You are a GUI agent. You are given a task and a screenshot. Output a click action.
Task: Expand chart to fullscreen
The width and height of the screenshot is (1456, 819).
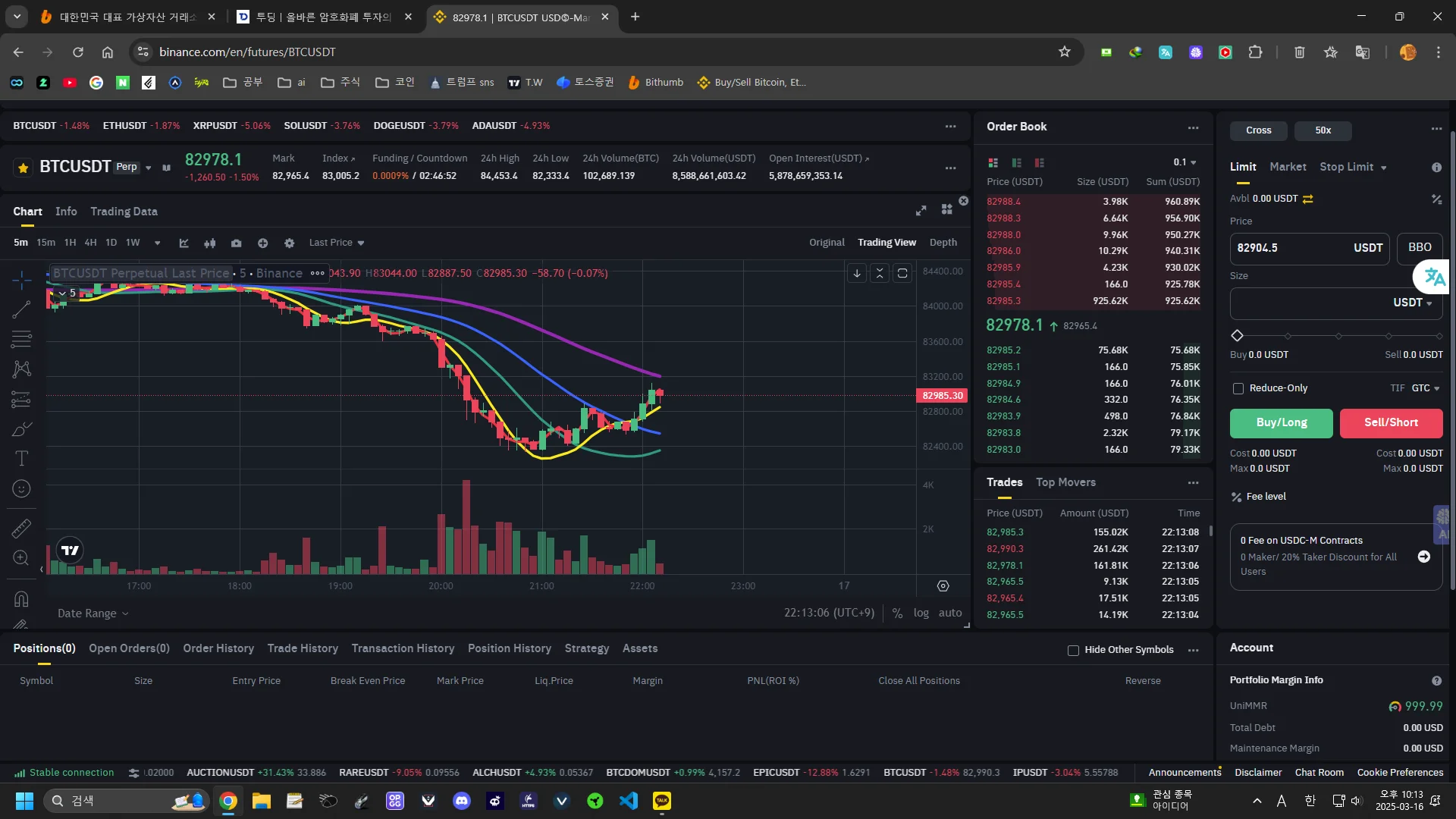coord(921,210)
